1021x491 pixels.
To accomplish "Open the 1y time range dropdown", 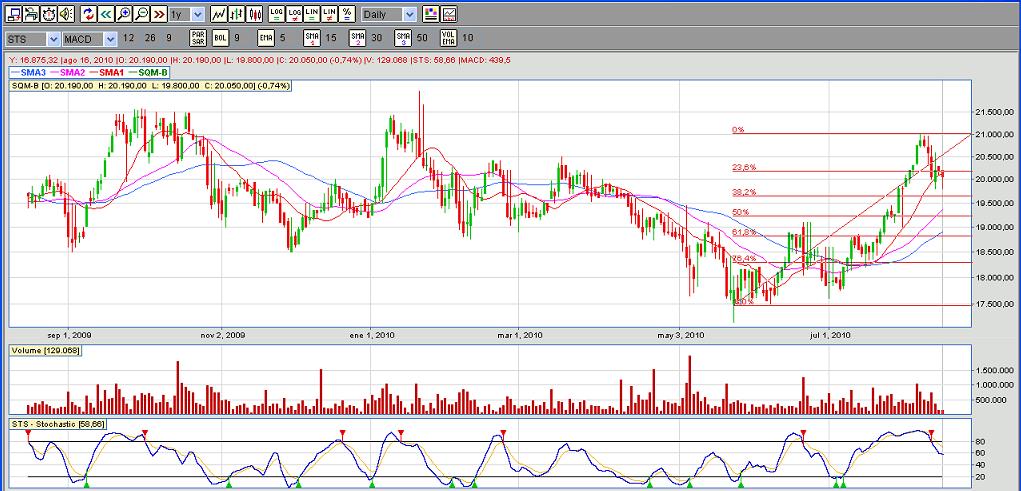I will (x=187, y=14).
